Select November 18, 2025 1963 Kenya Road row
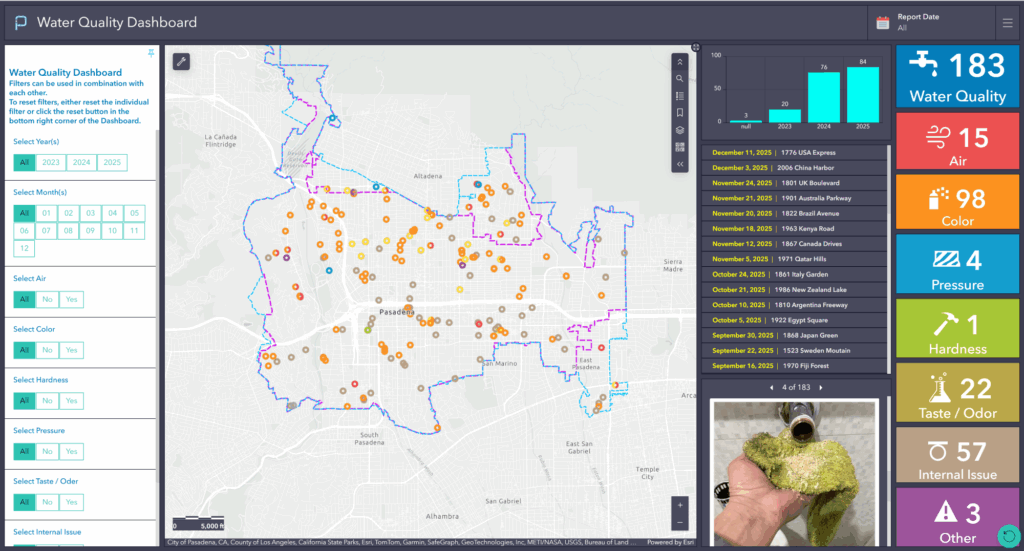Viewport: 1024px width, 551px height. (794, 228)
